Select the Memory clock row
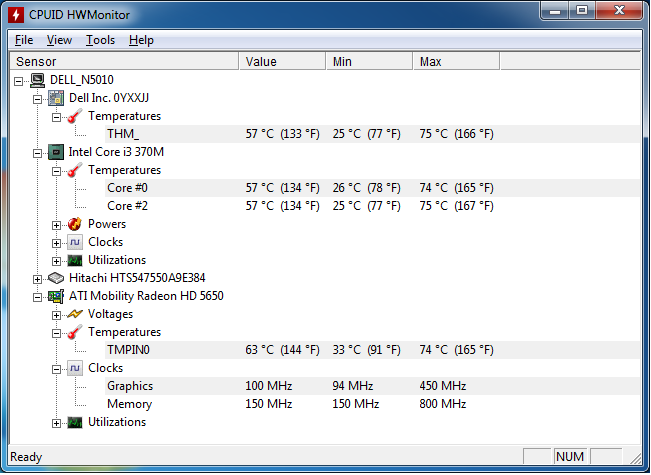Screen dimensions: 651x475 pyautogui.click(x=372, y=404)
